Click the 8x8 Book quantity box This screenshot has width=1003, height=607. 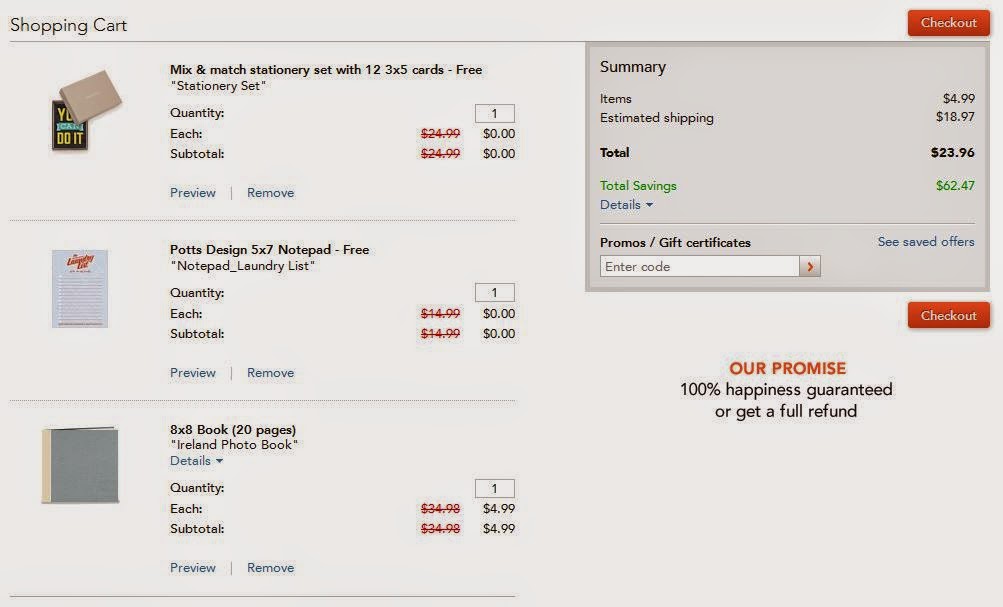click(x=494, y=488)
